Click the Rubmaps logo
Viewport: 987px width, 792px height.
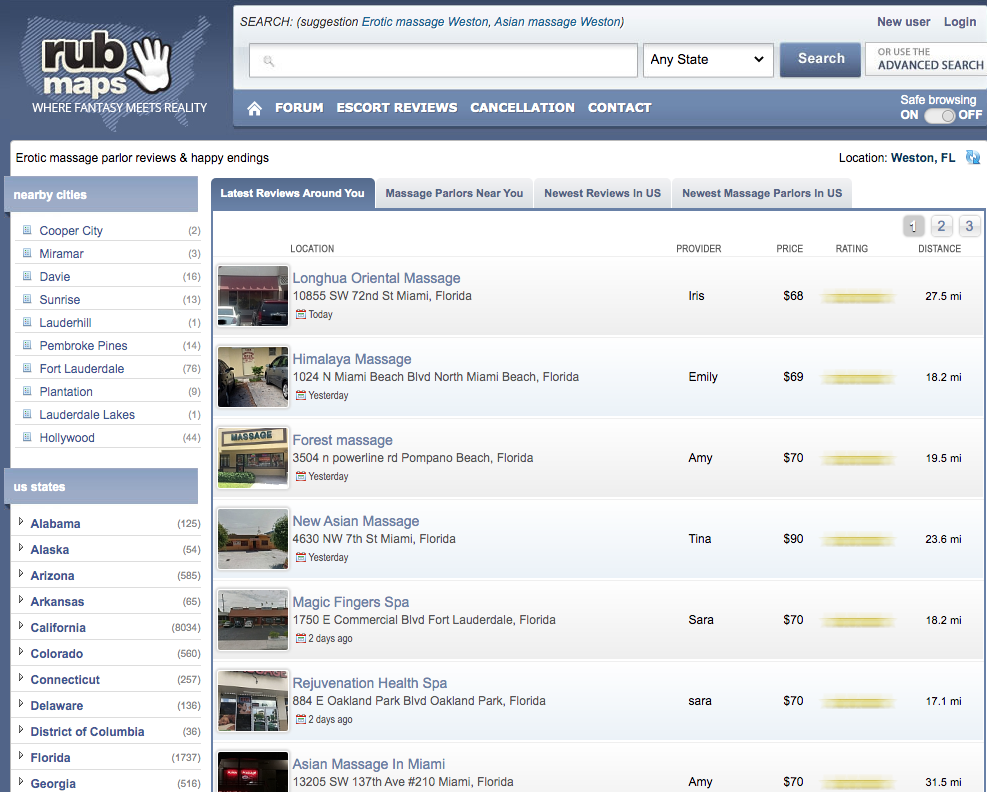tap(113, 72)
